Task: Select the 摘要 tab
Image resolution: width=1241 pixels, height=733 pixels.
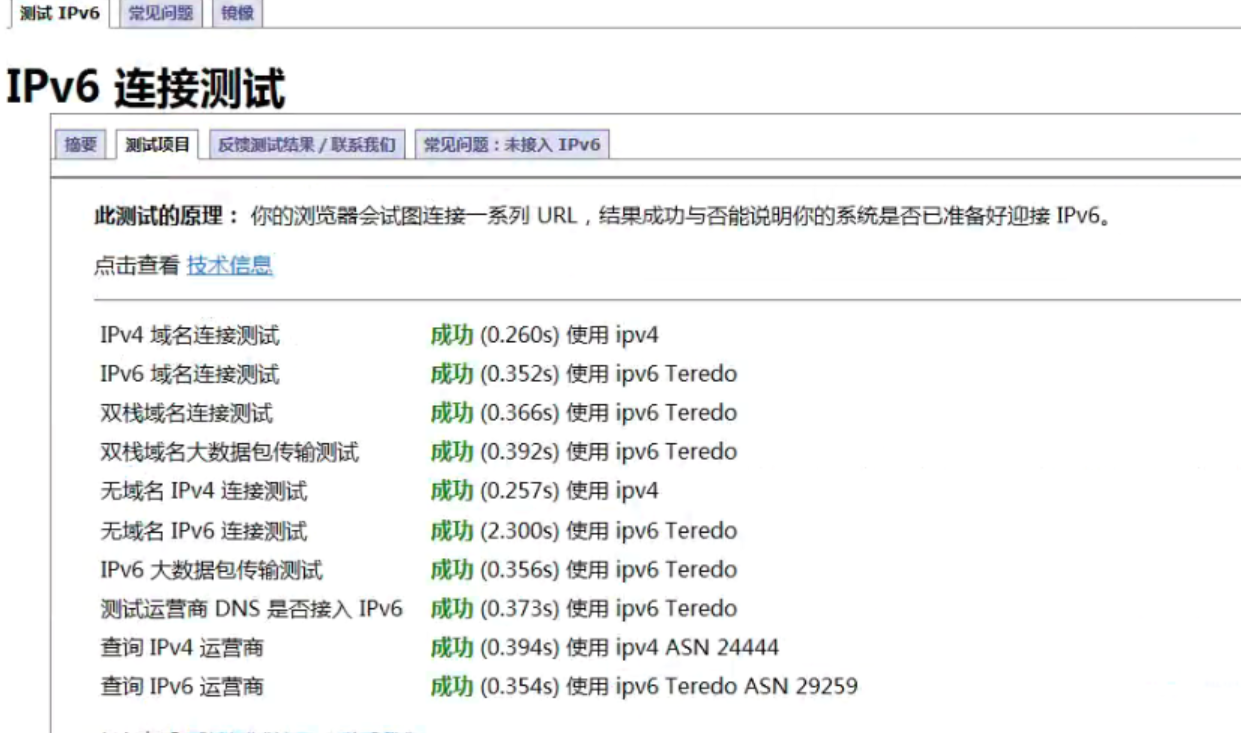Action: point(80,145)
